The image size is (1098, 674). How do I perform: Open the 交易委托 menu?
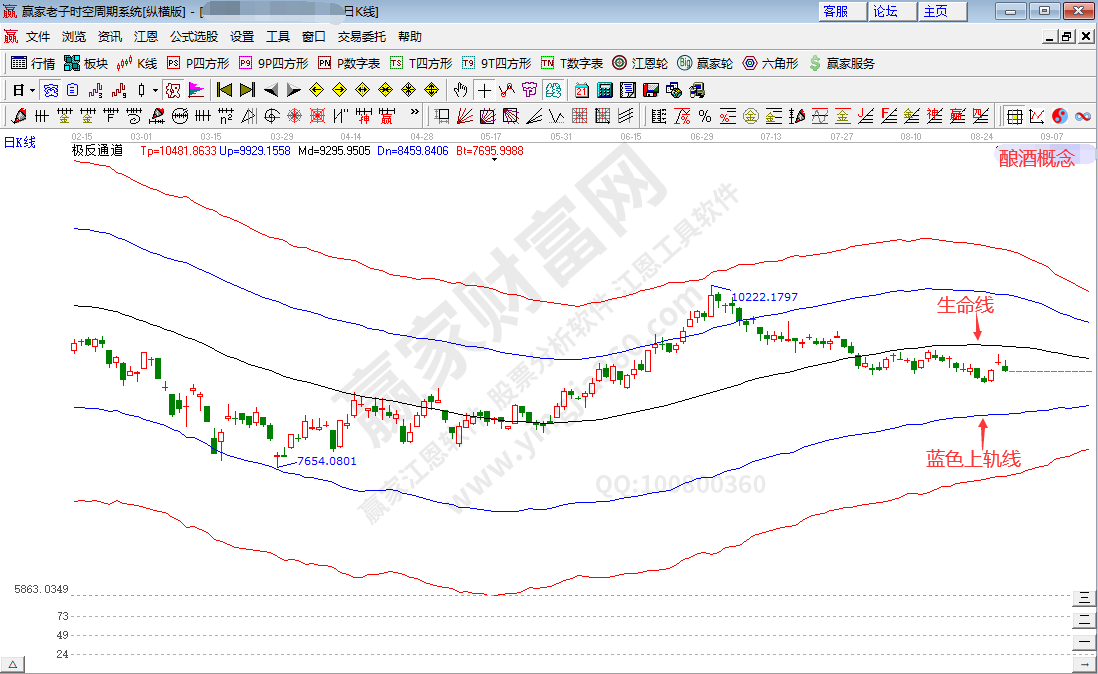pos(361,37)
